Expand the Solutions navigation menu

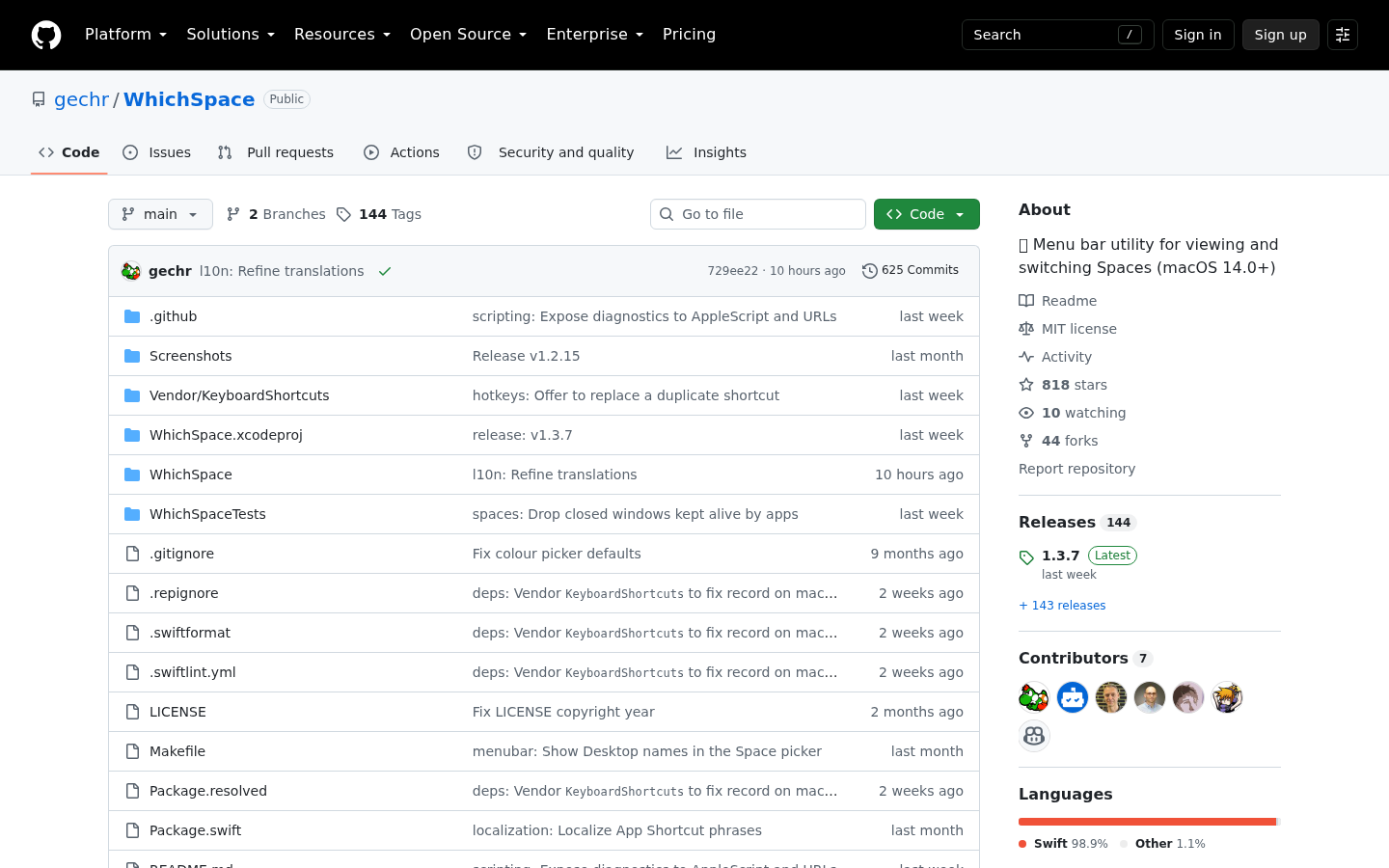point(231,35)
